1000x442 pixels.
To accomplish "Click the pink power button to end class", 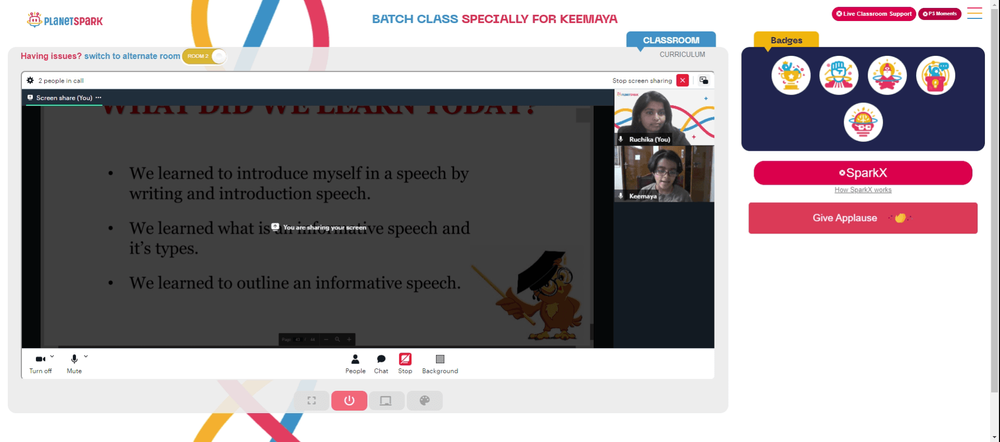I will click(349, 401).
